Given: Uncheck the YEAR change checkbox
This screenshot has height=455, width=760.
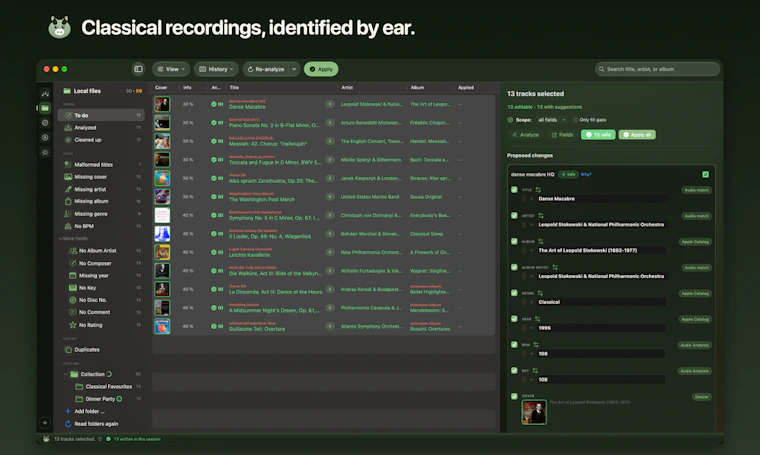Looking at the screenshot, I should pyautogui.click(x=514, y=319).
